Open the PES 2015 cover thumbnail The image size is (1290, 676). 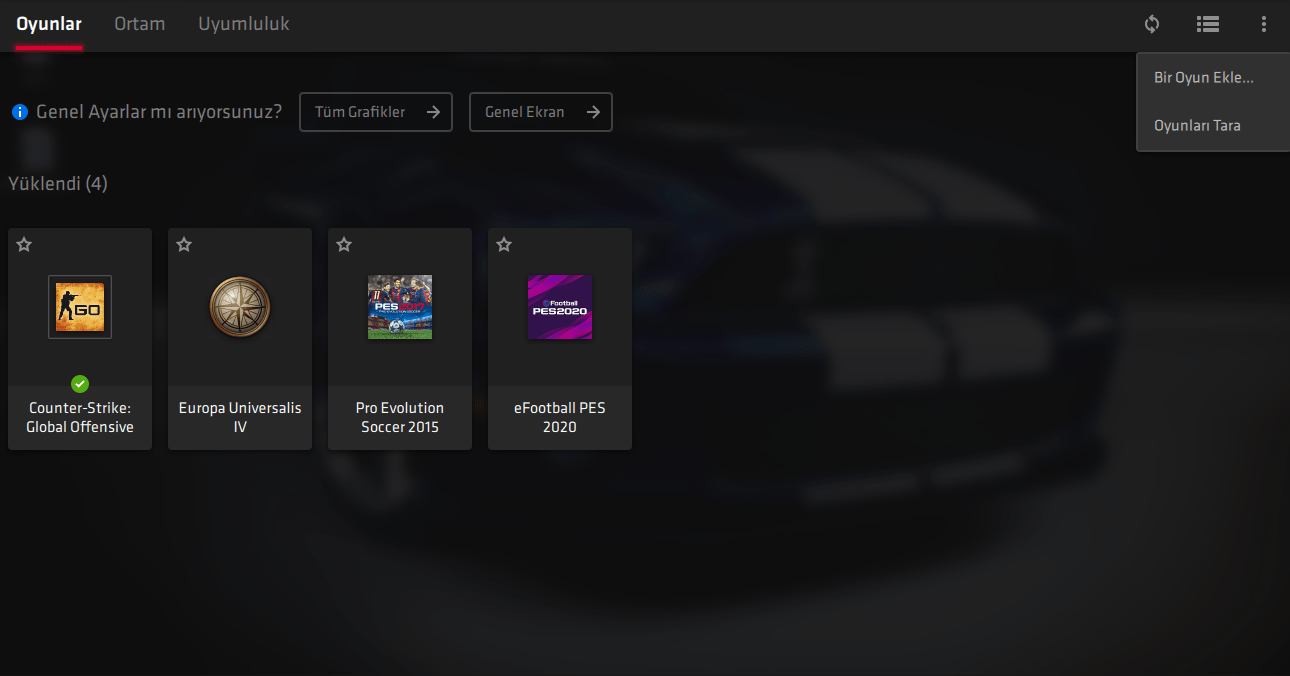pos(400,307)
